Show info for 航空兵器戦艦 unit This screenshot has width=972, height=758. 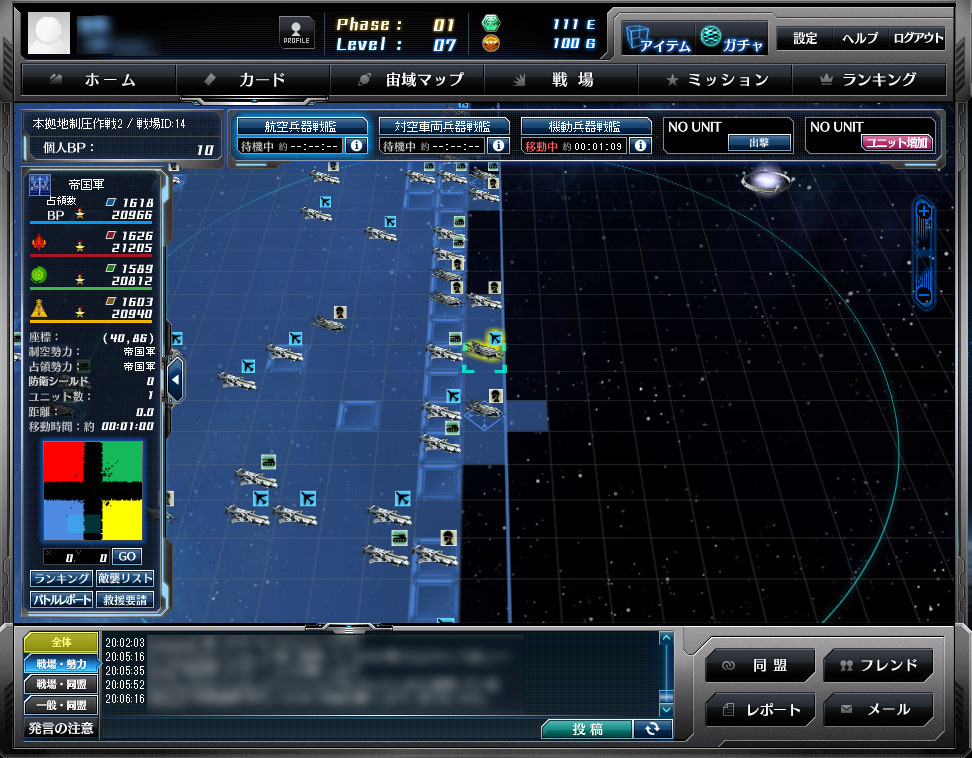(356, 146)
